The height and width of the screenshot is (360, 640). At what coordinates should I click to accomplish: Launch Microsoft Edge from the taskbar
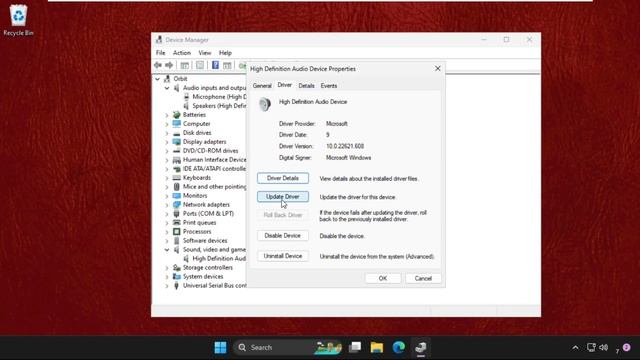tap(399, 347)
